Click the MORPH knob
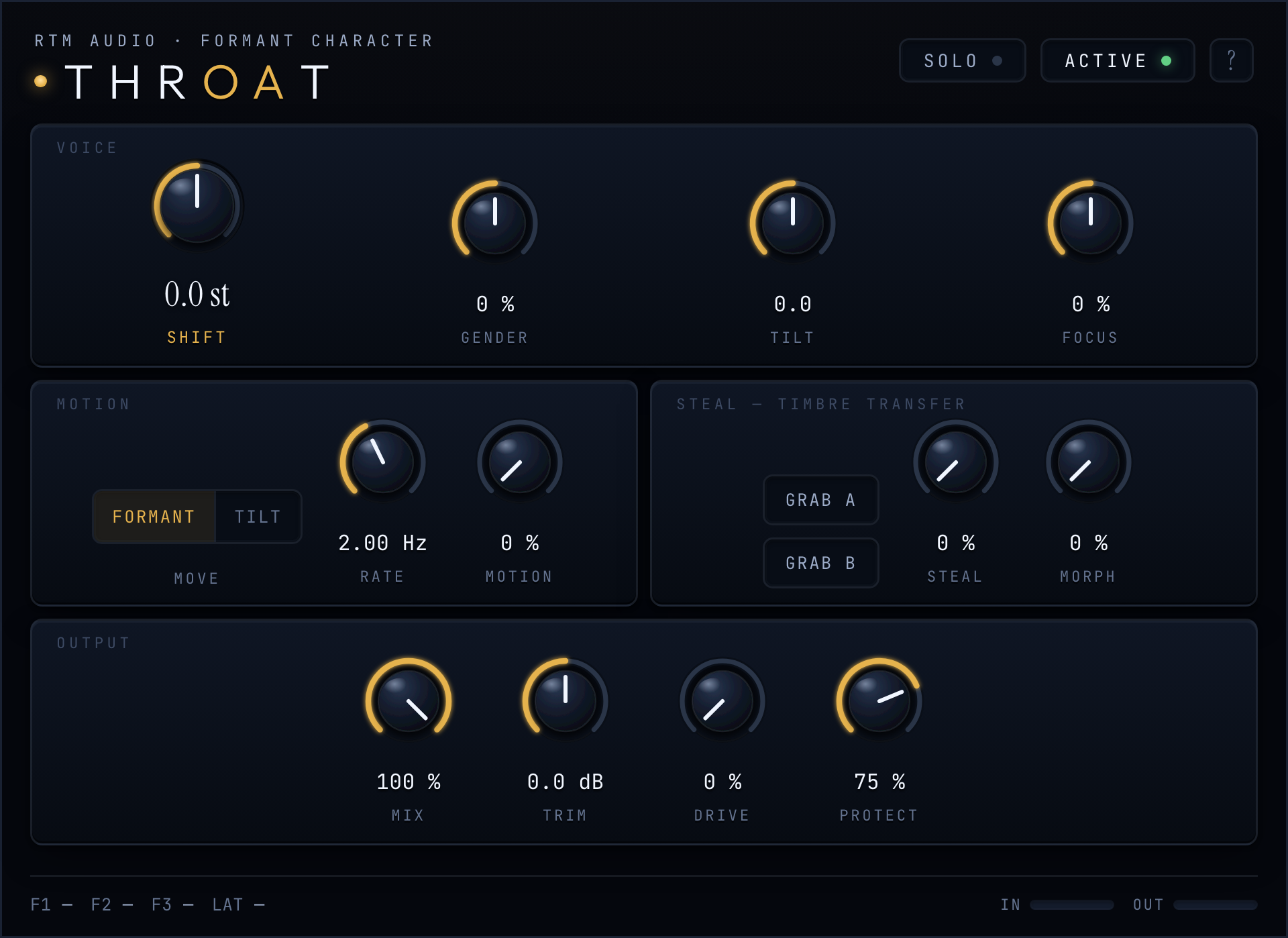The image size is (1288, 938). 1088,462
